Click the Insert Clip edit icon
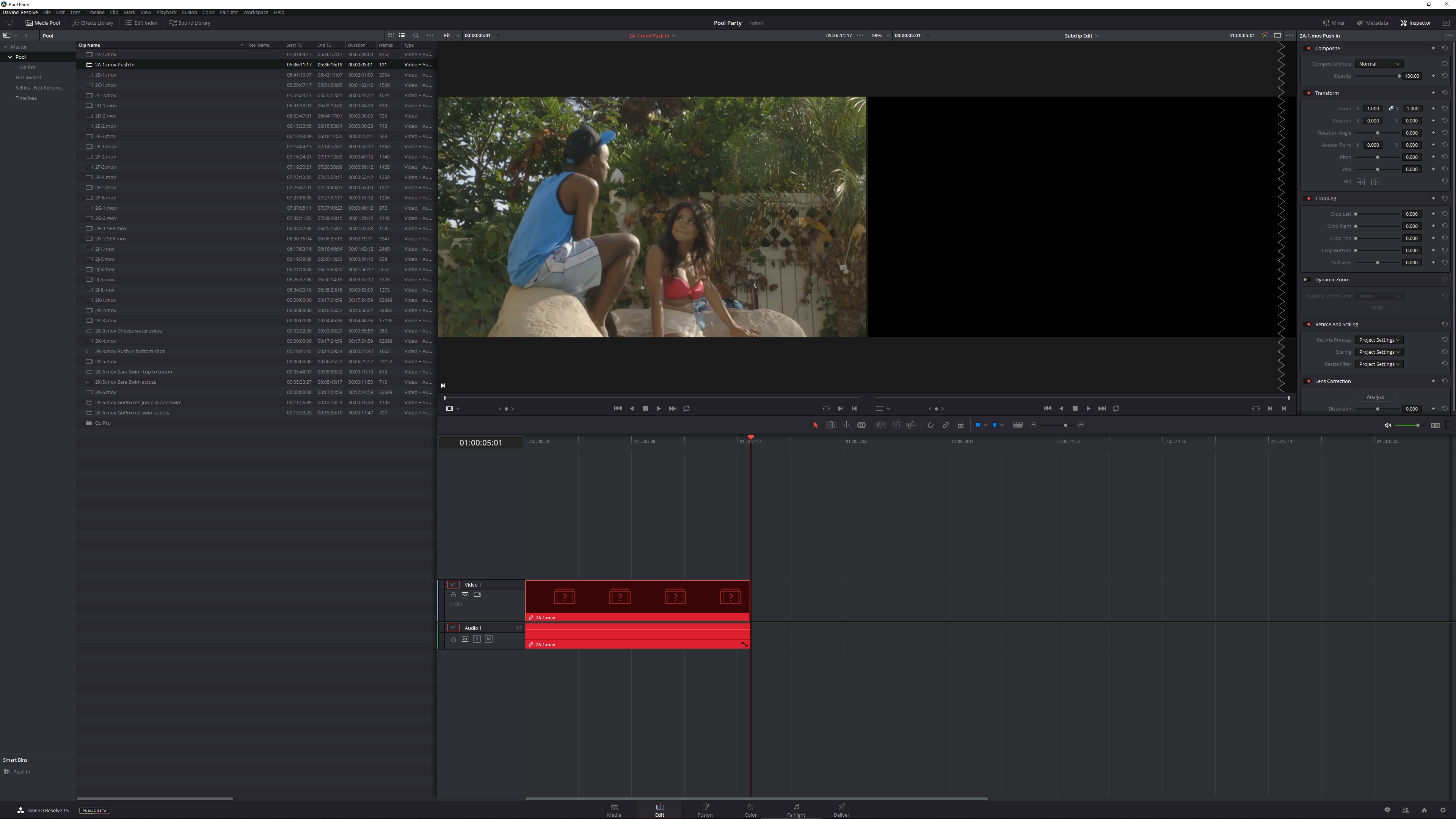 click(x=880, y=425)
